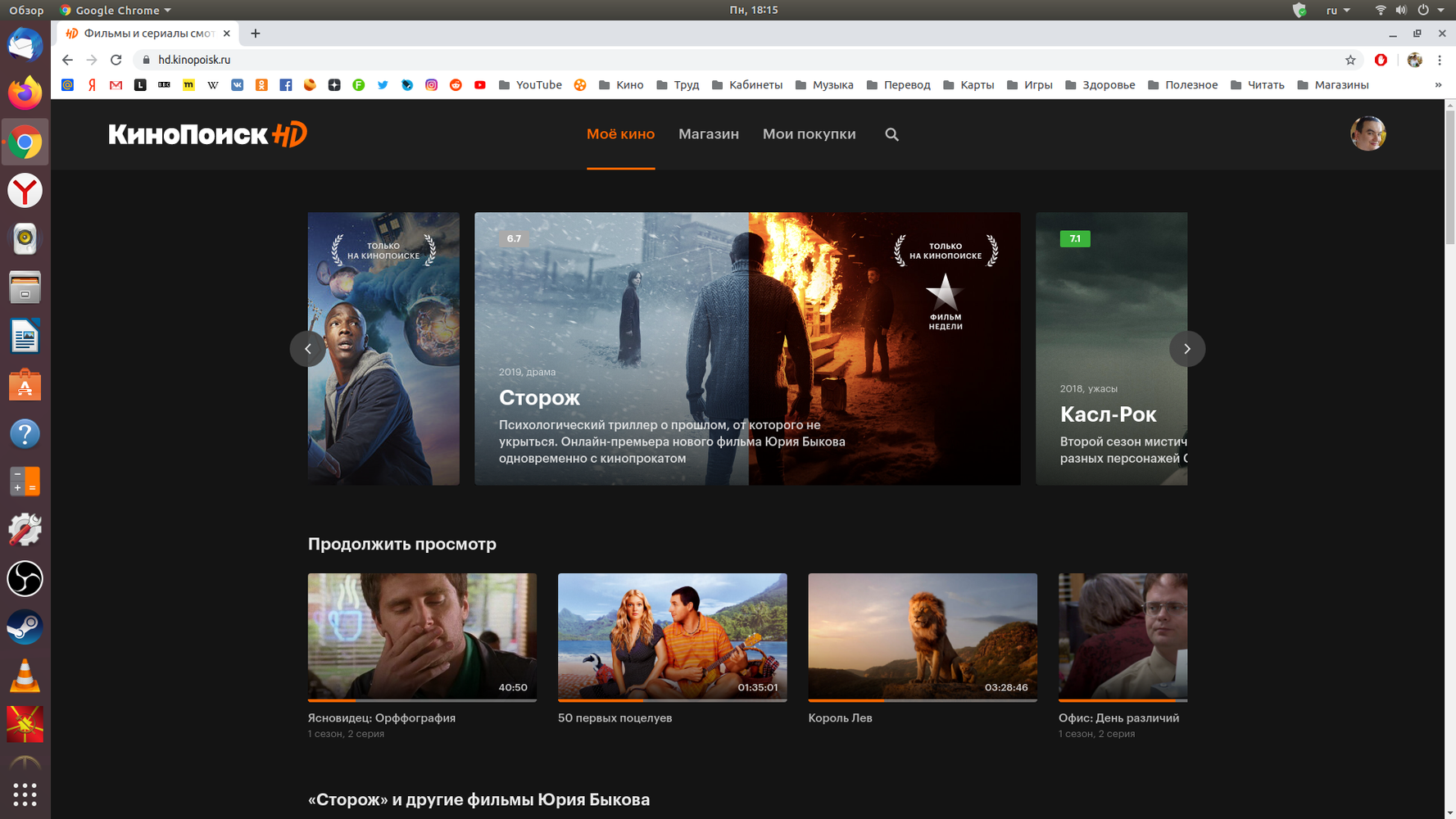Launch Steam from the dock
Screen dimensions: 1456x819
[25, 627]
